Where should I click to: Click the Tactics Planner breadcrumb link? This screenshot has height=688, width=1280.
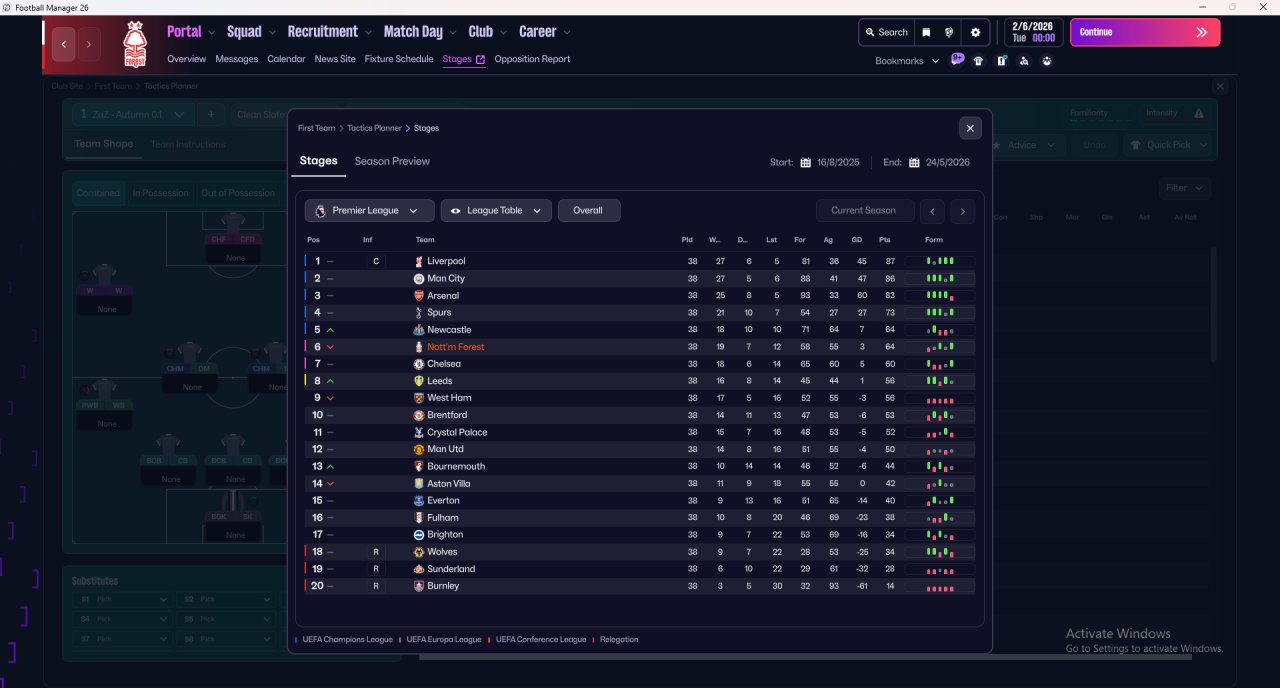[374, 128]
